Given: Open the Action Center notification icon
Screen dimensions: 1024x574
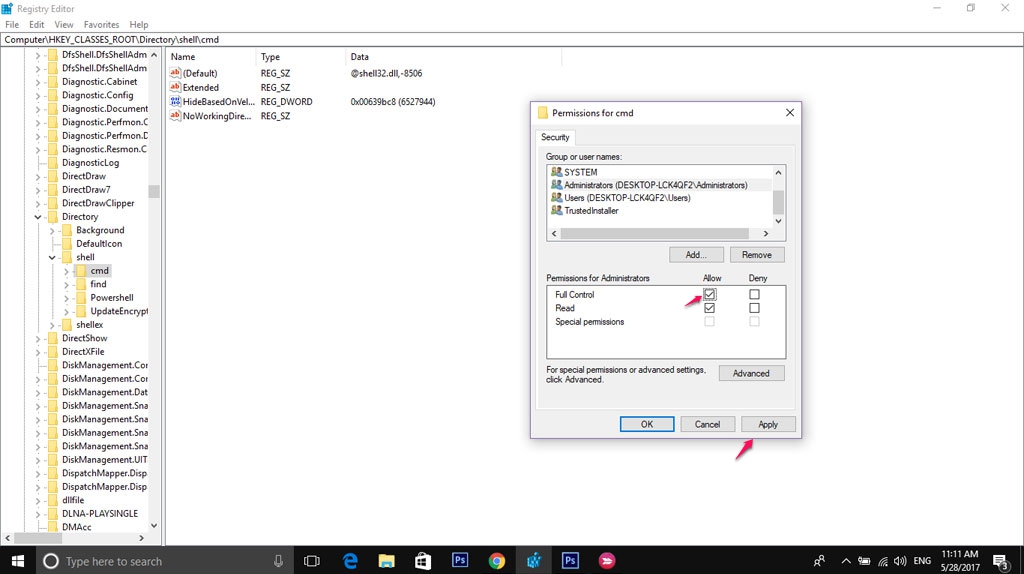Looking at the screenshot, I should tap(999, 561).
